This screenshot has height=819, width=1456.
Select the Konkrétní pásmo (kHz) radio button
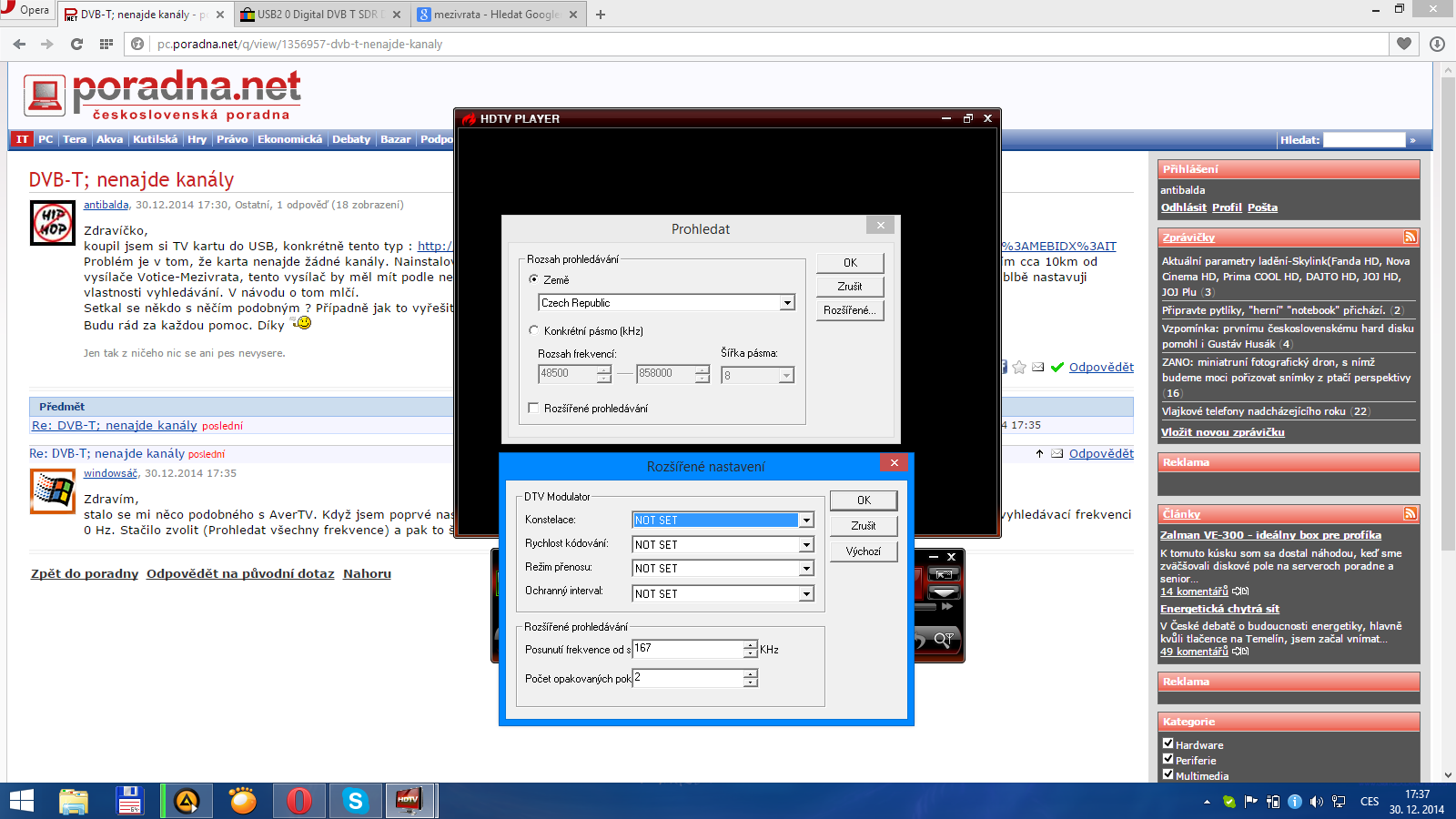pos(534,330)
